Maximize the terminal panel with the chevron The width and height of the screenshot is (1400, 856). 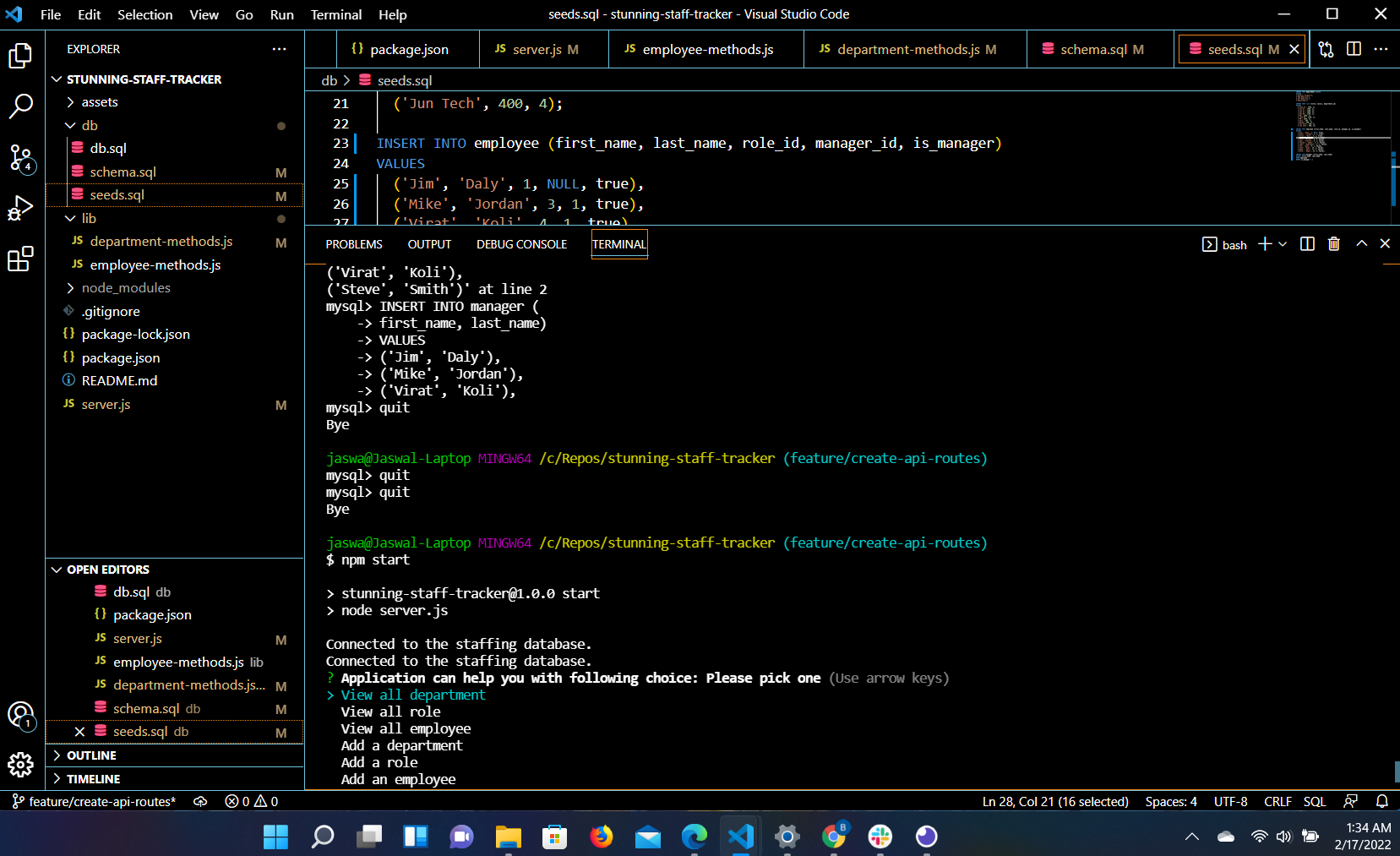(1360, 243)
